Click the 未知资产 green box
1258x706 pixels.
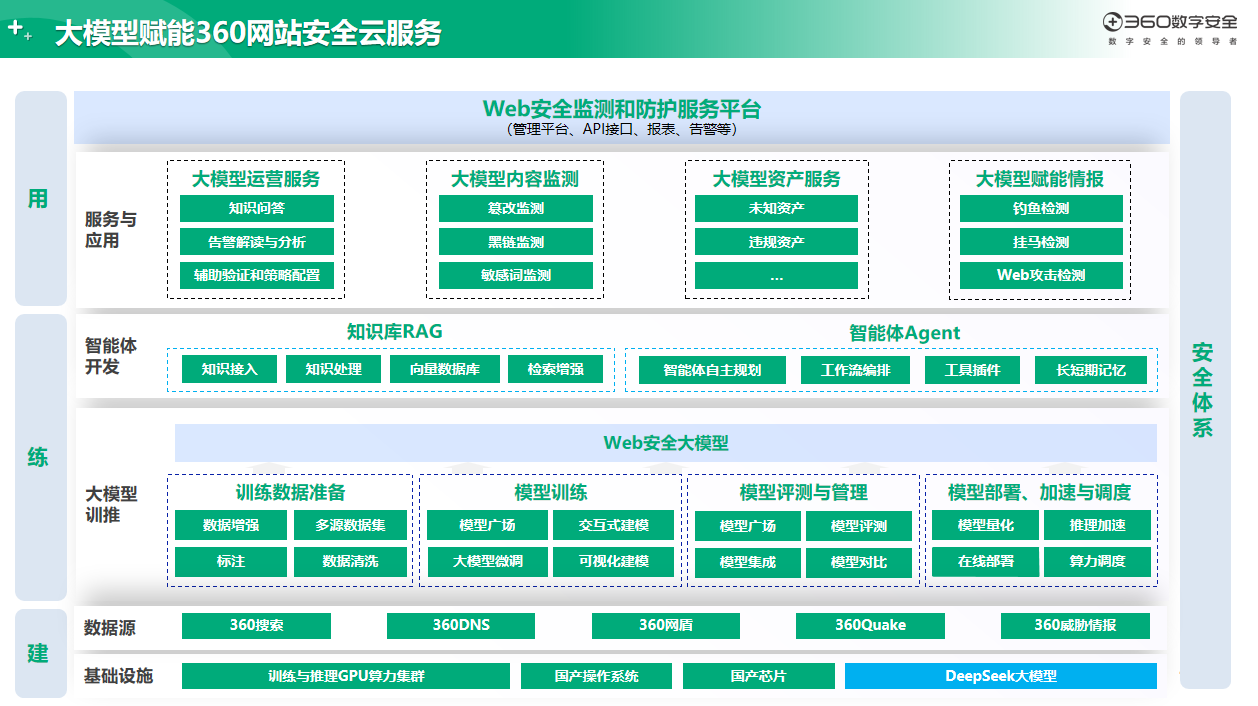point(776,208)
